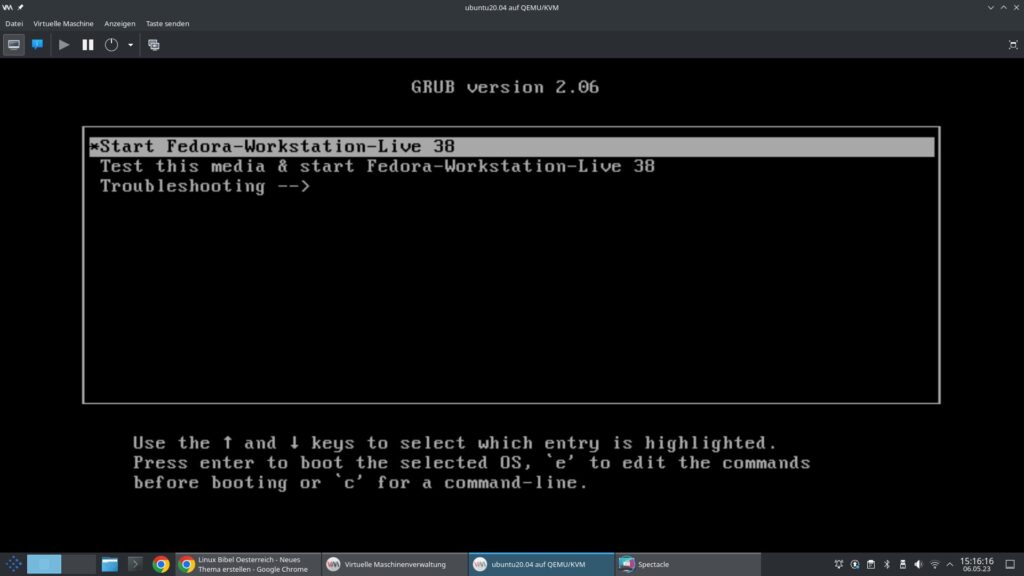Select 'Test this media & start Fedora-Workstation-Live 38'
Image resolution: width=1024 pixels, height=576 pixels.
tap(377, 167)
